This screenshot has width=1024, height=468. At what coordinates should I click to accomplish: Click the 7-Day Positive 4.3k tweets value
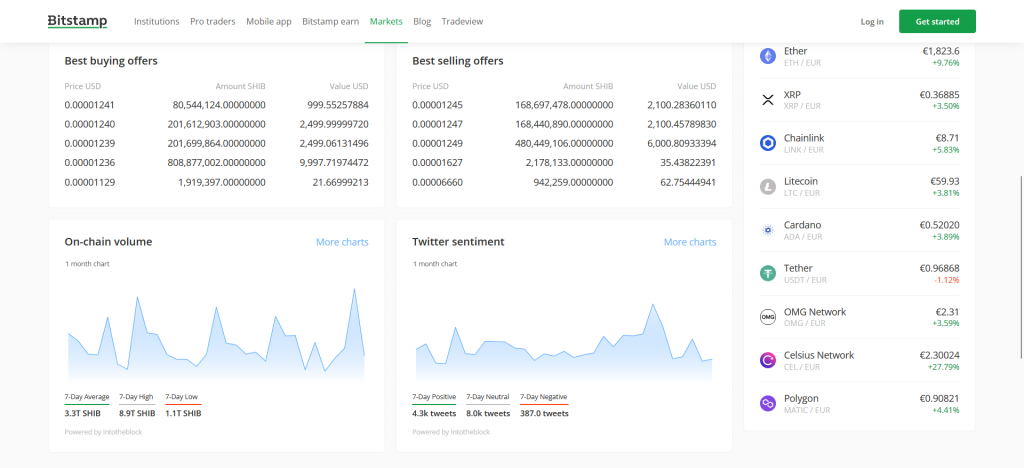coord(434,414)
